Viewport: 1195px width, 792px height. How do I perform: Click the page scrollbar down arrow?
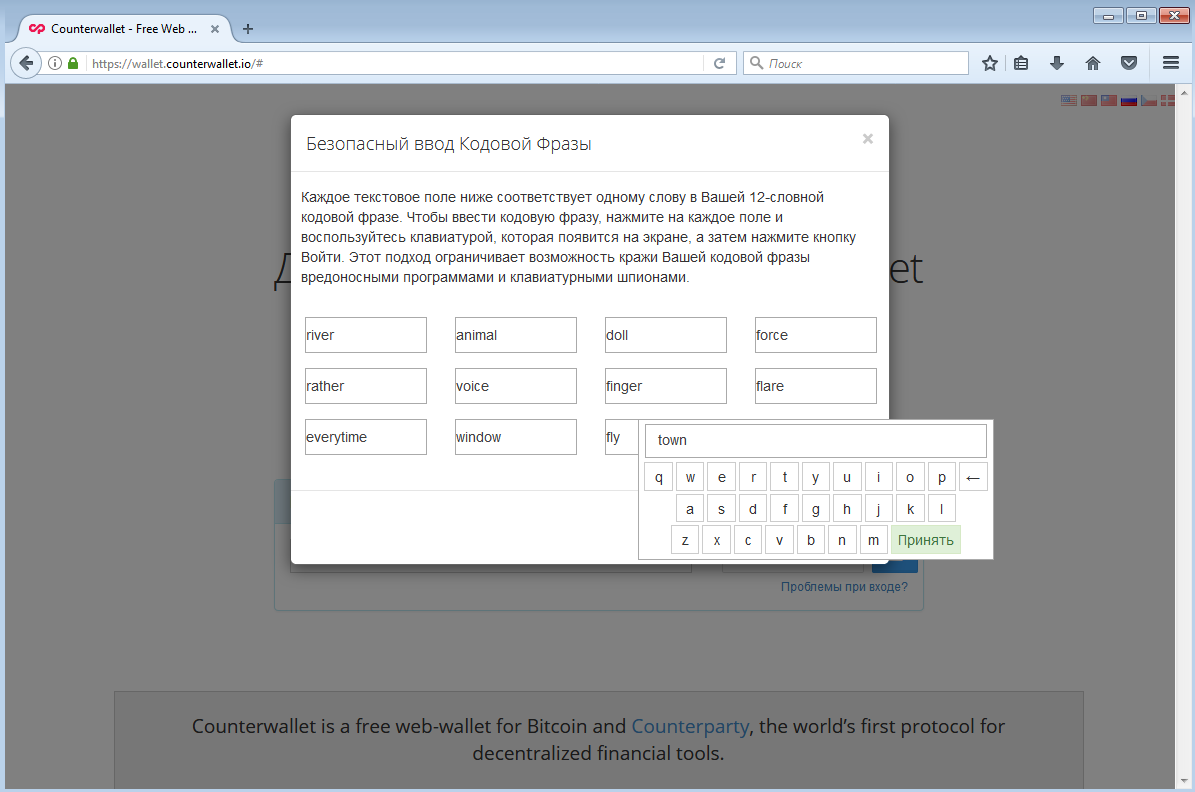pyautogui.click(x=1184, y=781)
